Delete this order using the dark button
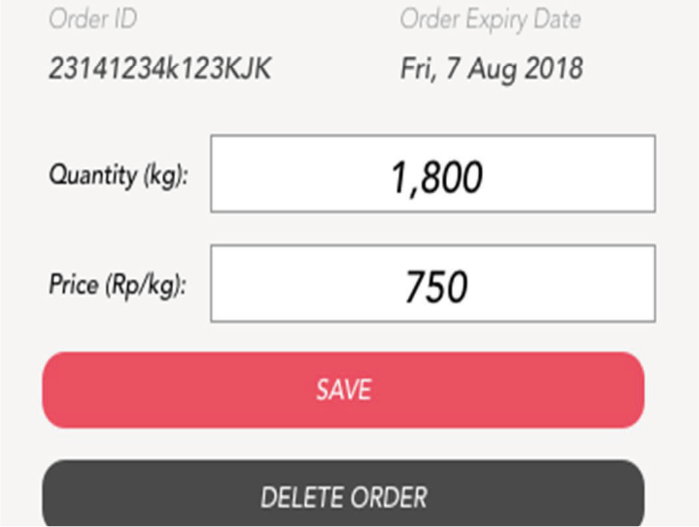 coord(343,496)
